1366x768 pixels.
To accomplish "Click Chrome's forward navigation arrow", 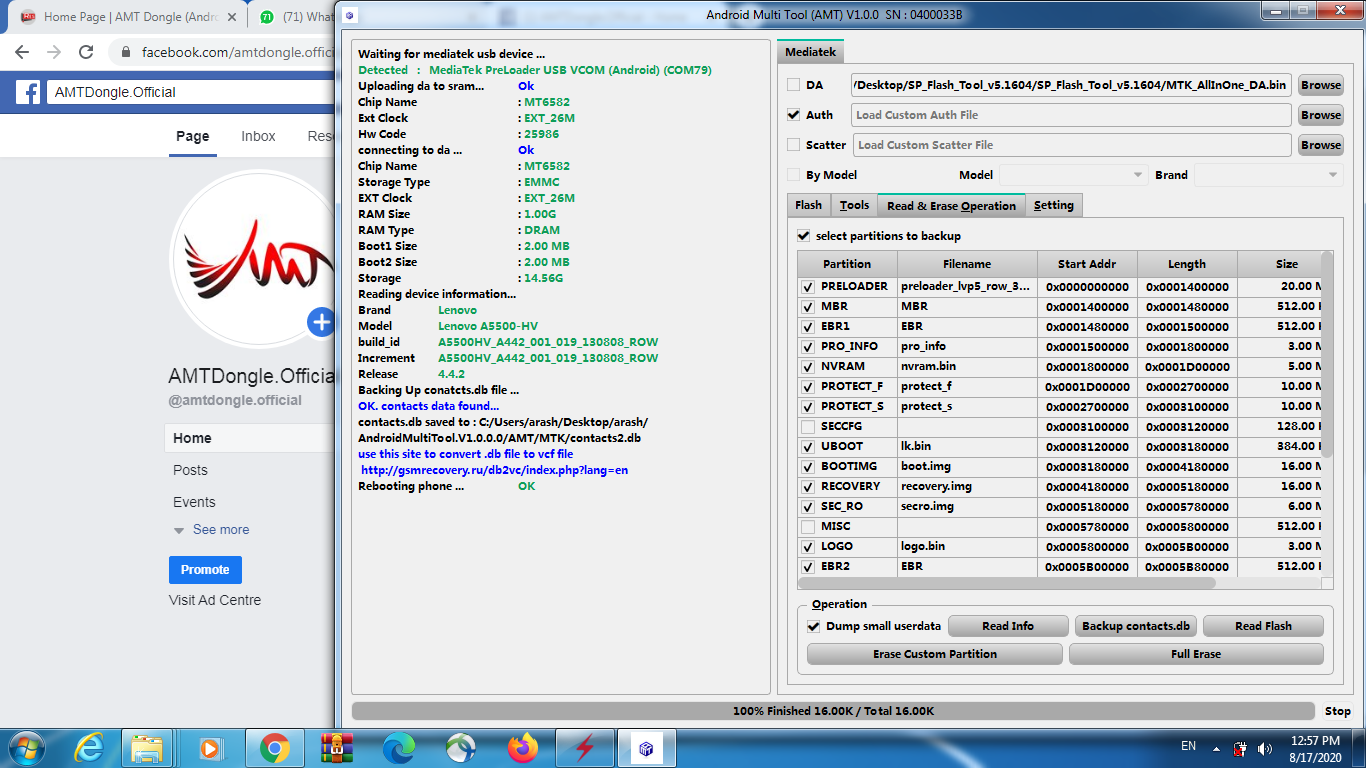I will [x=54, y=52].
